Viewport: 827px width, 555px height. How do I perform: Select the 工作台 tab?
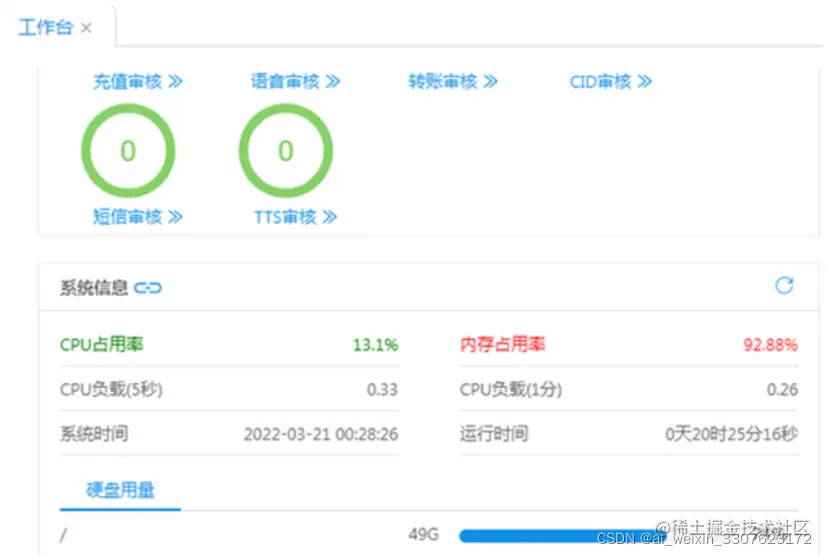pyautogui.click(x=45, y=27)
